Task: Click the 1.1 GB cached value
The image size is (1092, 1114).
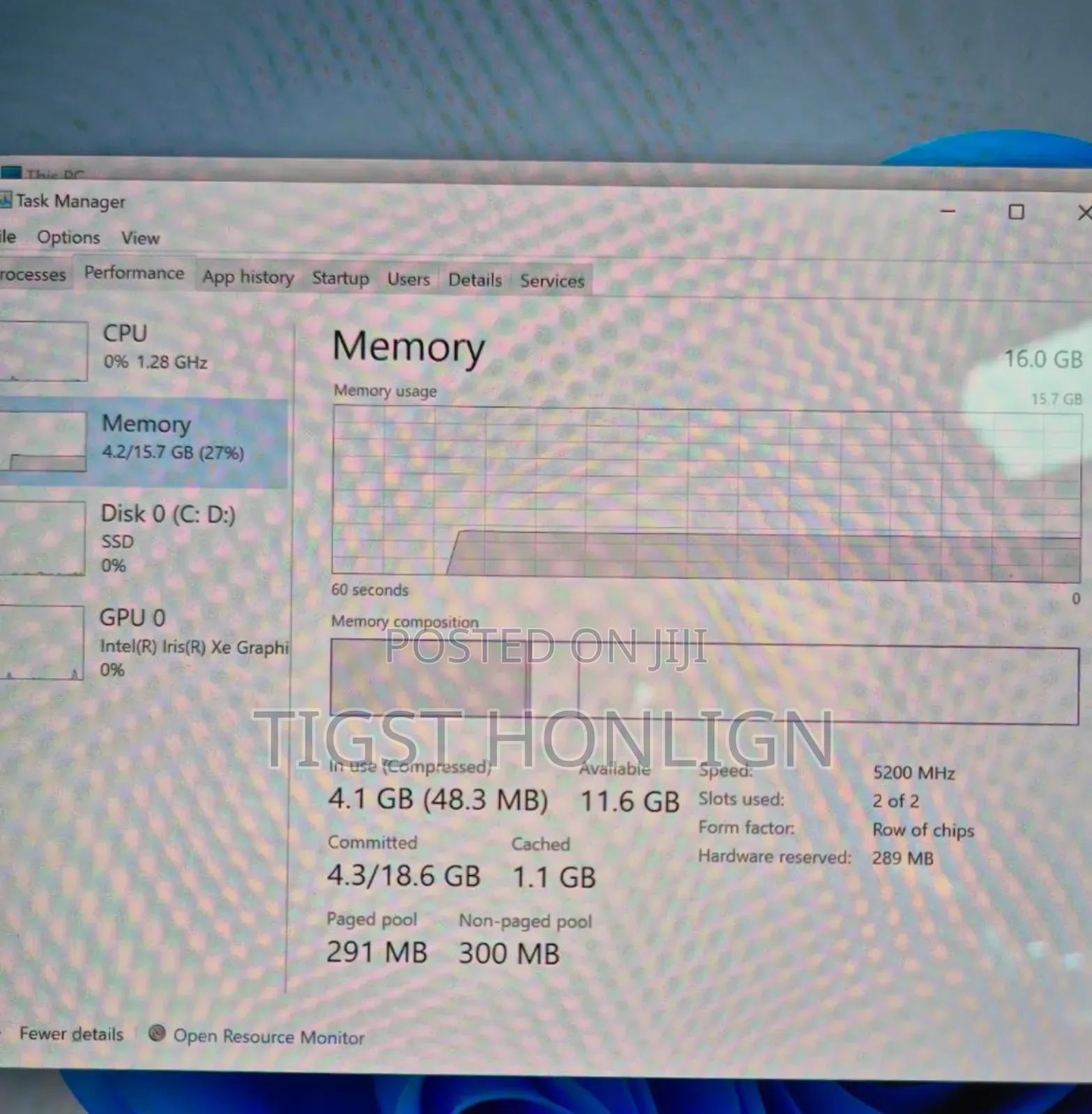Action: [x=554, y=877]
